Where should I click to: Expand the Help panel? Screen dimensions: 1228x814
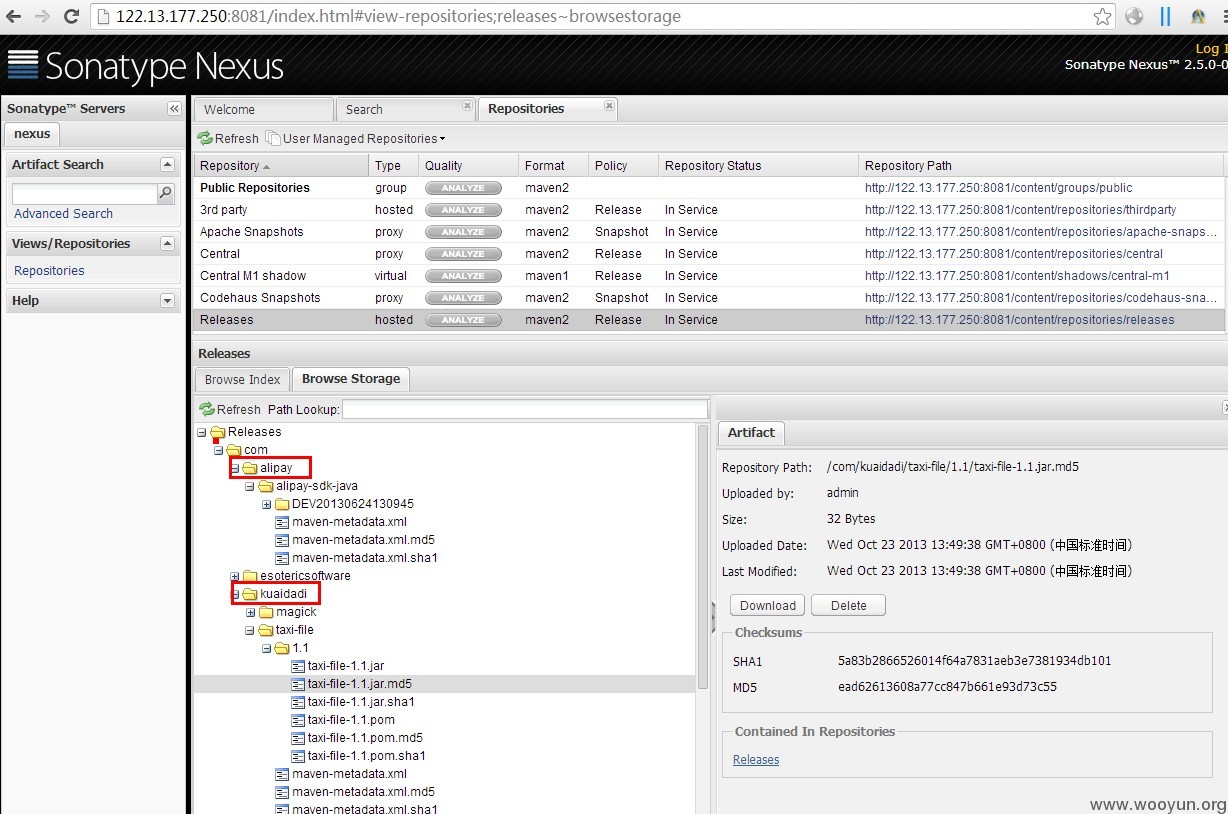[167, 300]
